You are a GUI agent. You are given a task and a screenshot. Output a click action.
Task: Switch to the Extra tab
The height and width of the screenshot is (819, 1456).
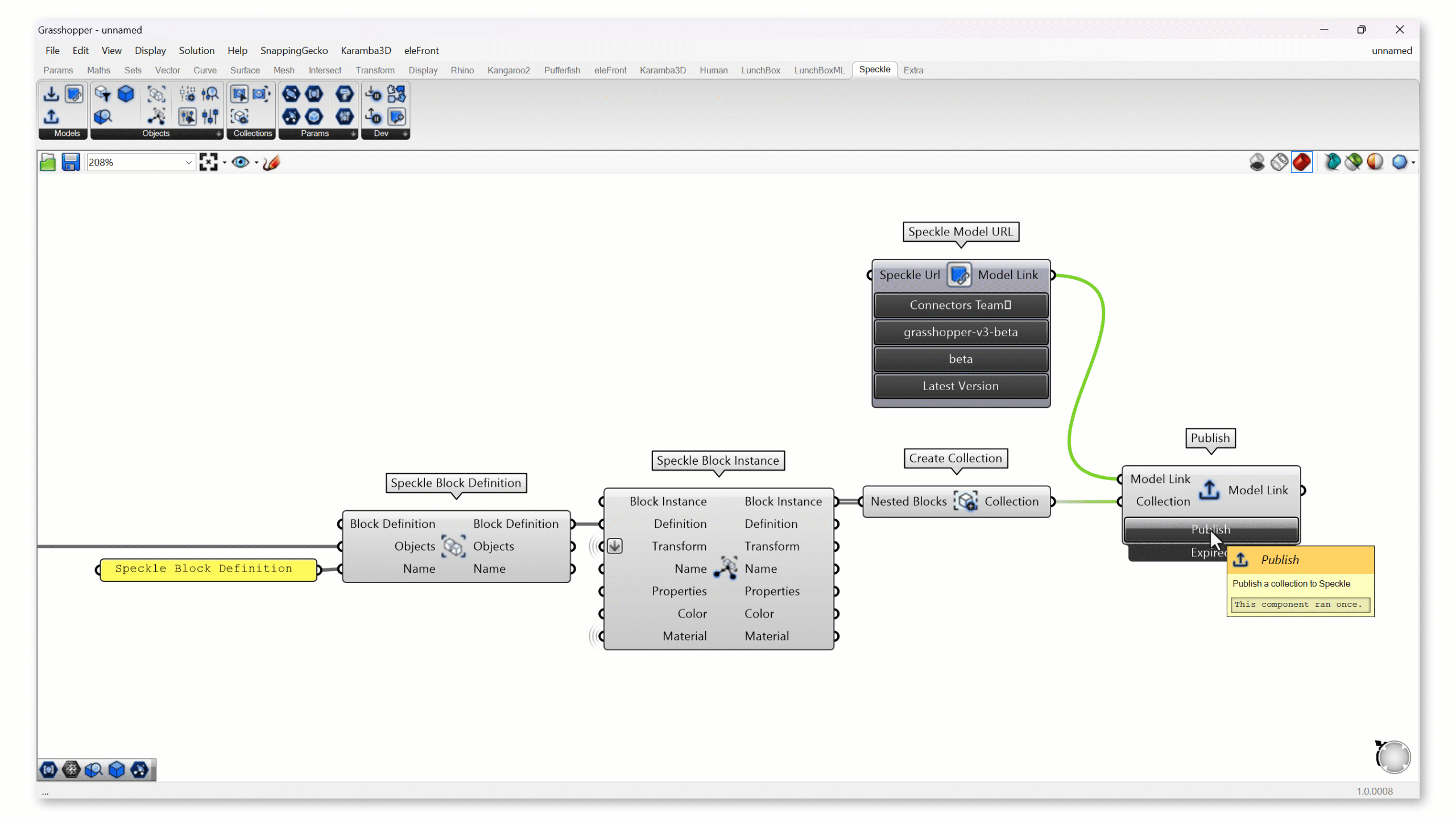(913, 71)
